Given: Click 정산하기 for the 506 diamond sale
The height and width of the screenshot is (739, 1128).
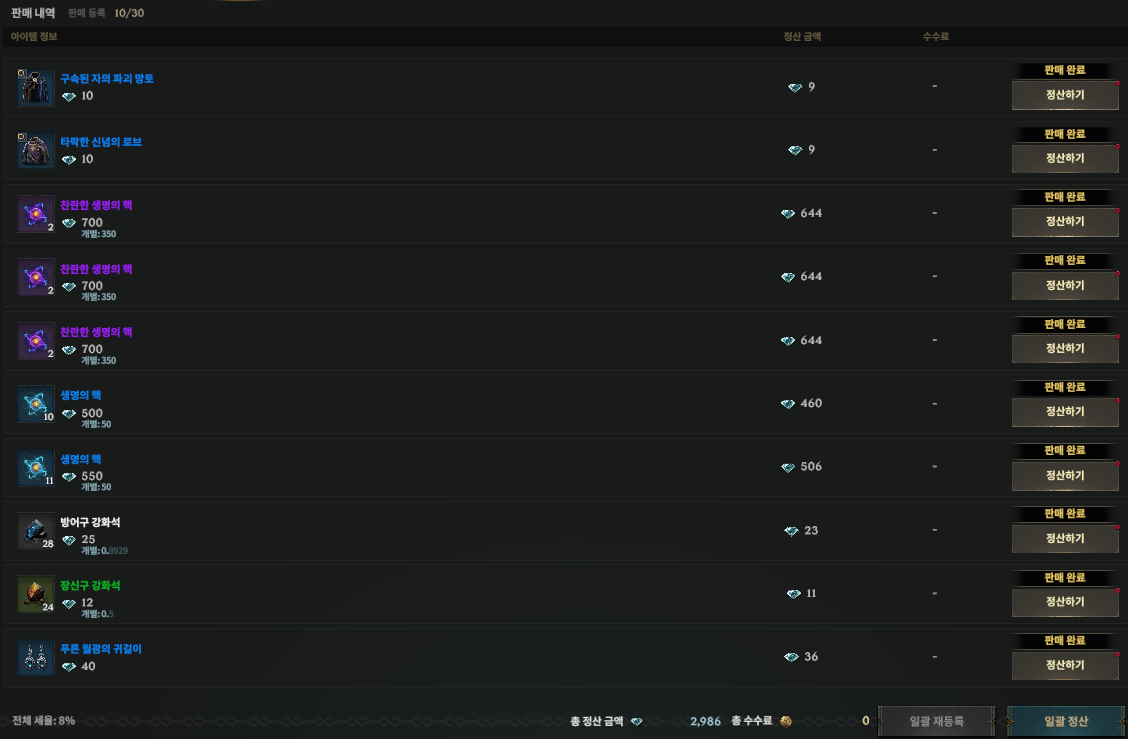Looking at the screenshot, I should [1065, 475].
